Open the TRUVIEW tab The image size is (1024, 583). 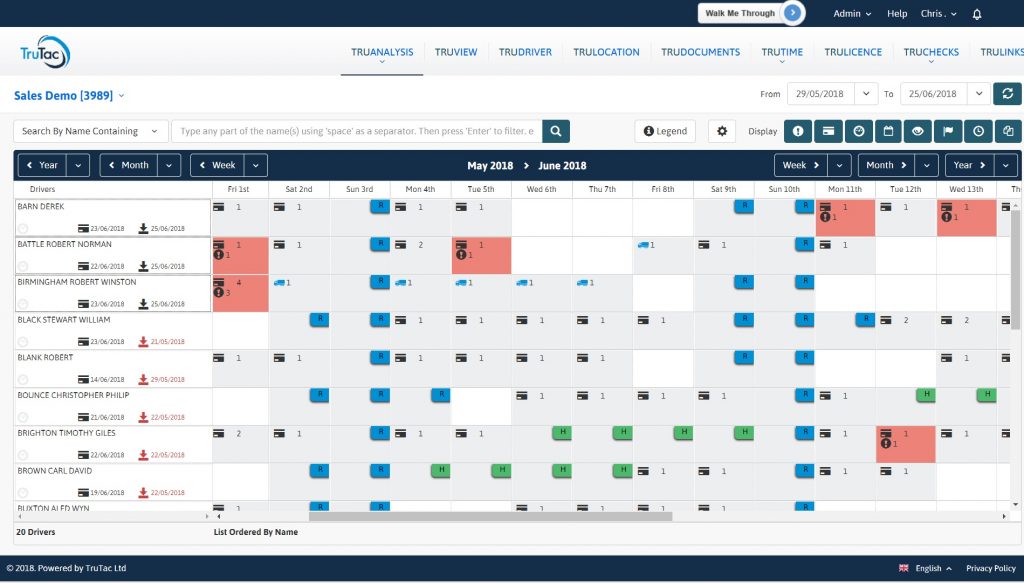click(455, 52)
